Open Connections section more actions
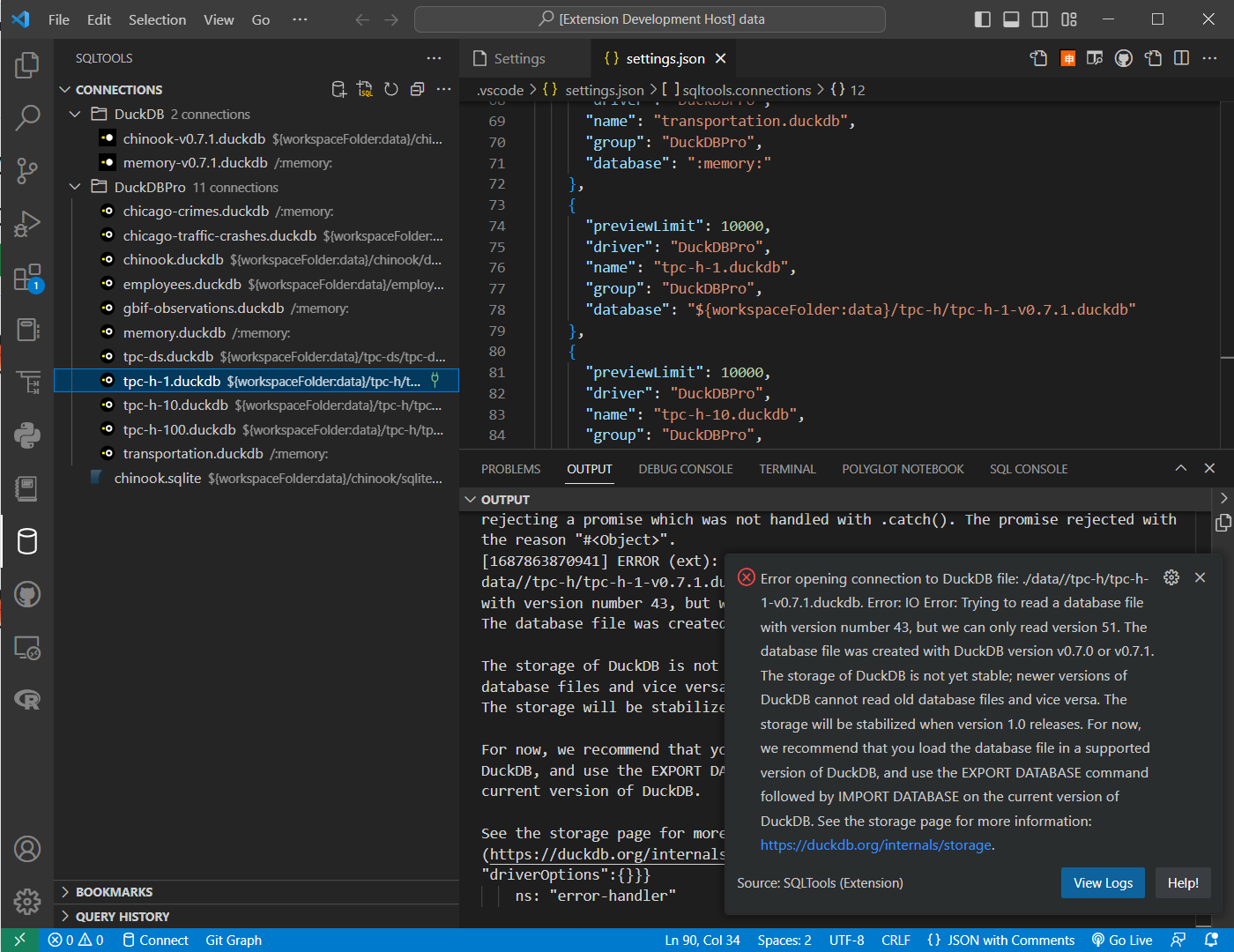The width and height of the screenshot is (1234, 952). tap(443, 89)
